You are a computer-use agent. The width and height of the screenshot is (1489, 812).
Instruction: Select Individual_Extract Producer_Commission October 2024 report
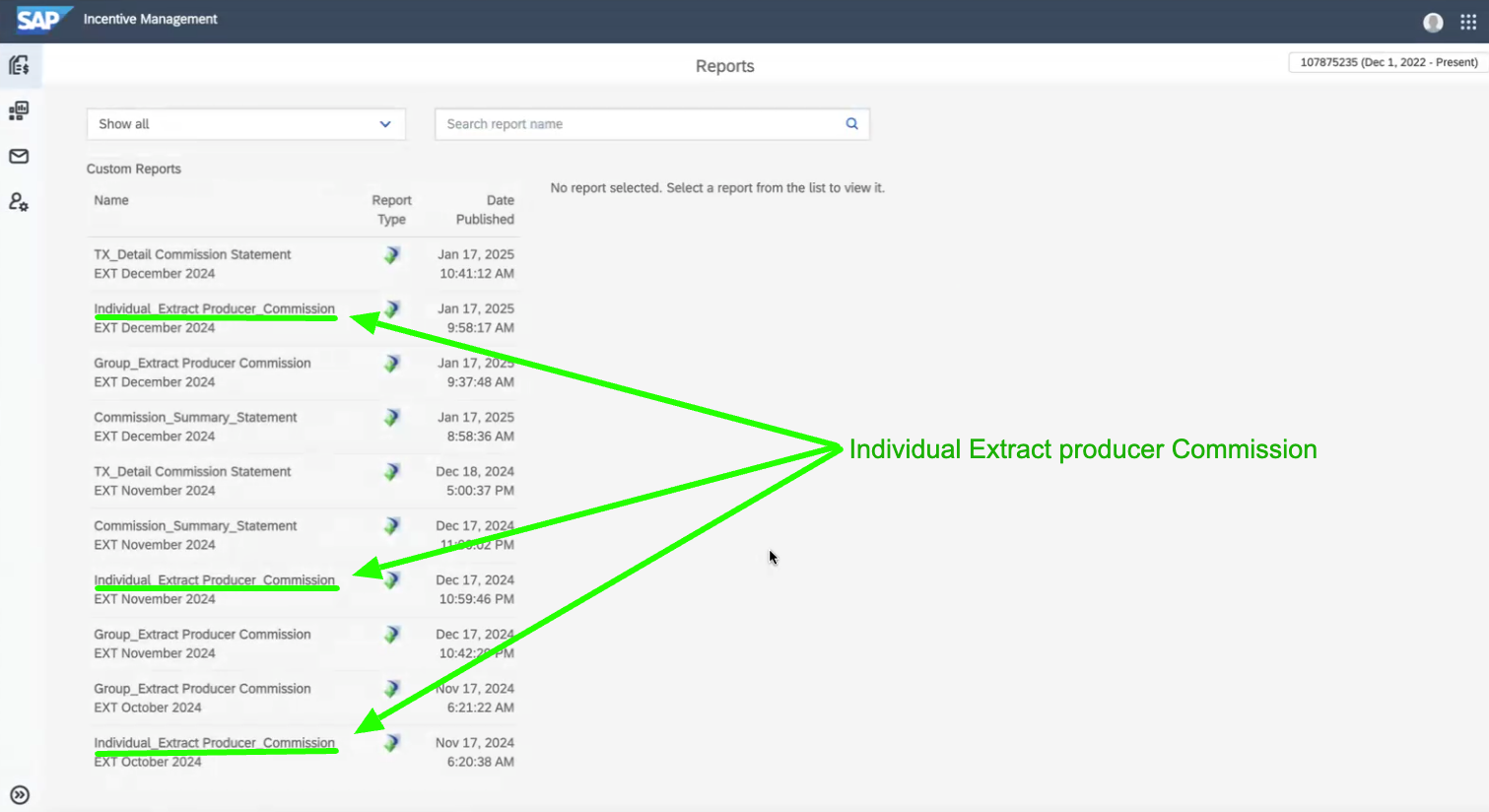(x=214, y=742)
